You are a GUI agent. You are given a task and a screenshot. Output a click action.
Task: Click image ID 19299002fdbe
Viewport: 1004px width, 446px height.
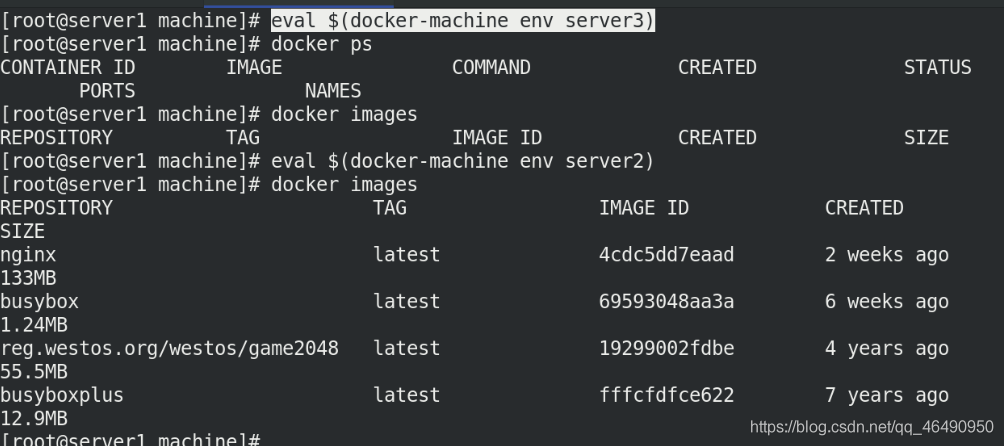(x=667, y=348)
